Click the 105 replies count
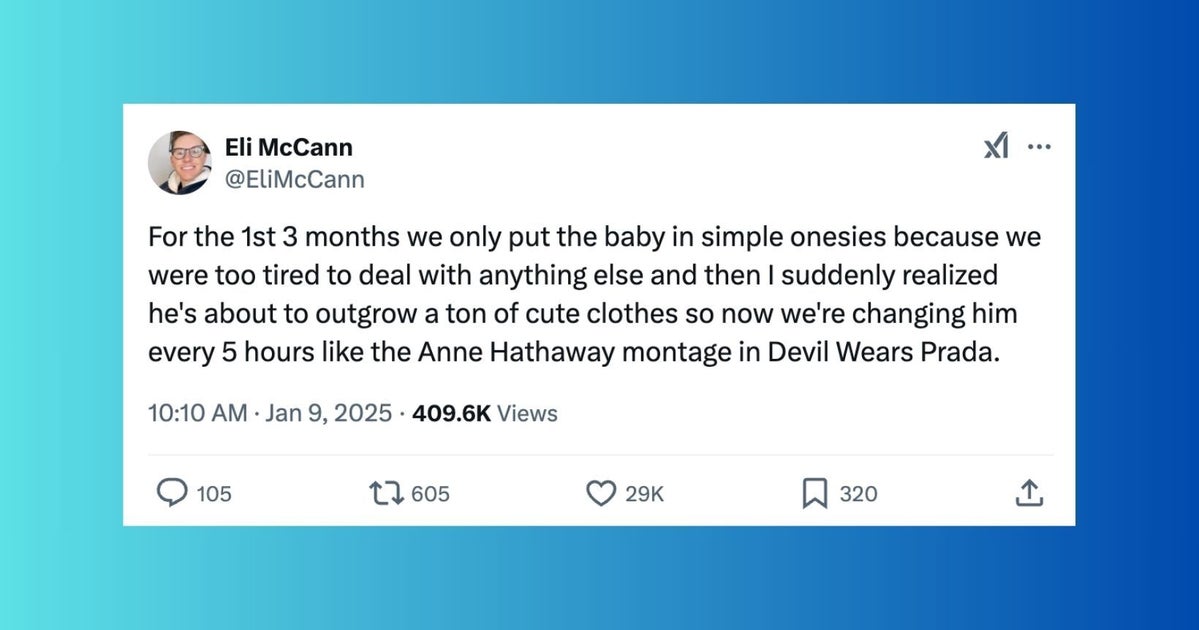 click(x=213, y=494)
